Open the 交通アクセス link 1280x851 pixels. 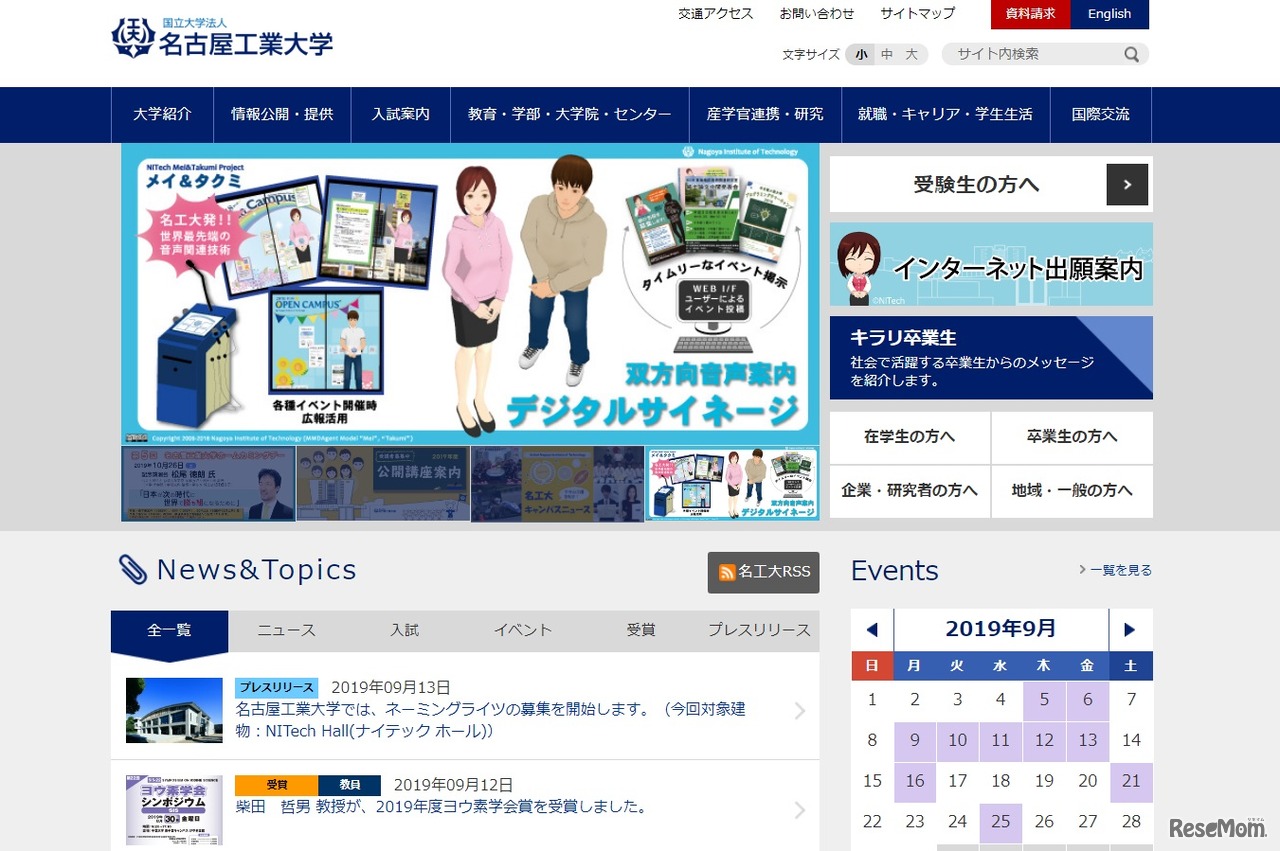coord(715,14)
